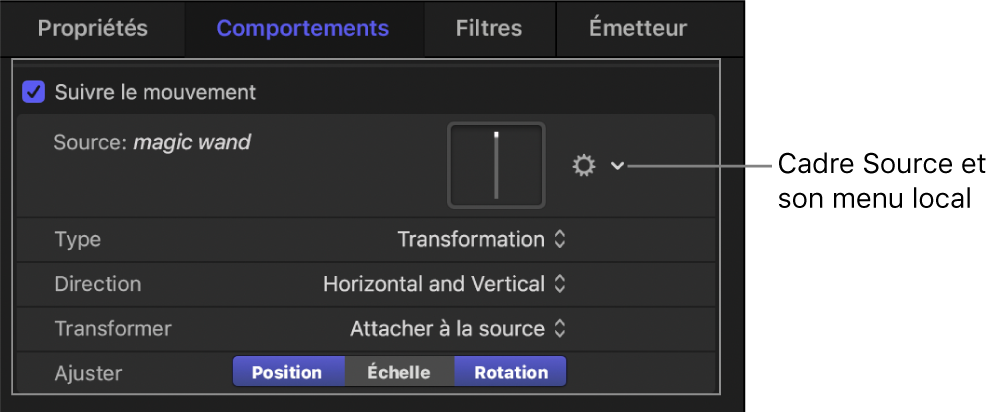The width and height of the screenshot is (998, 412).
Task: Enable the Échelle adjust button
Action: [397, 372]
